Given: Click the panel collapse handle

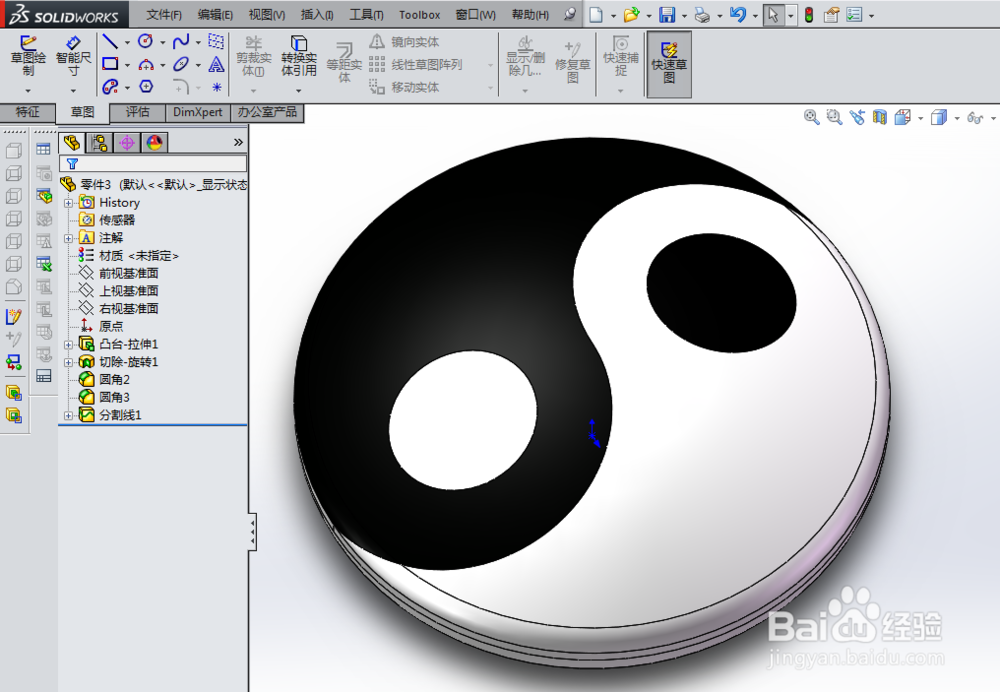Looking at the screenshot, I should (253, 531).
